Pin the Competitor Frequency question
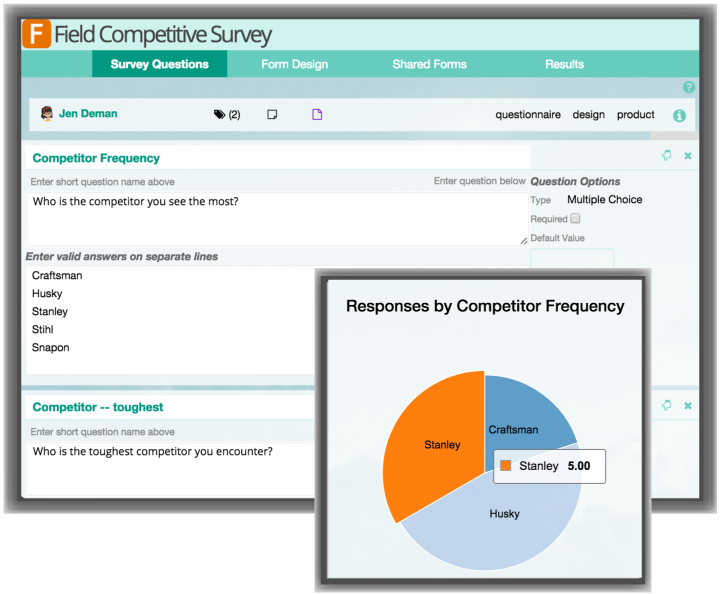The image size is (720, 594). click(x=666, y=156)
